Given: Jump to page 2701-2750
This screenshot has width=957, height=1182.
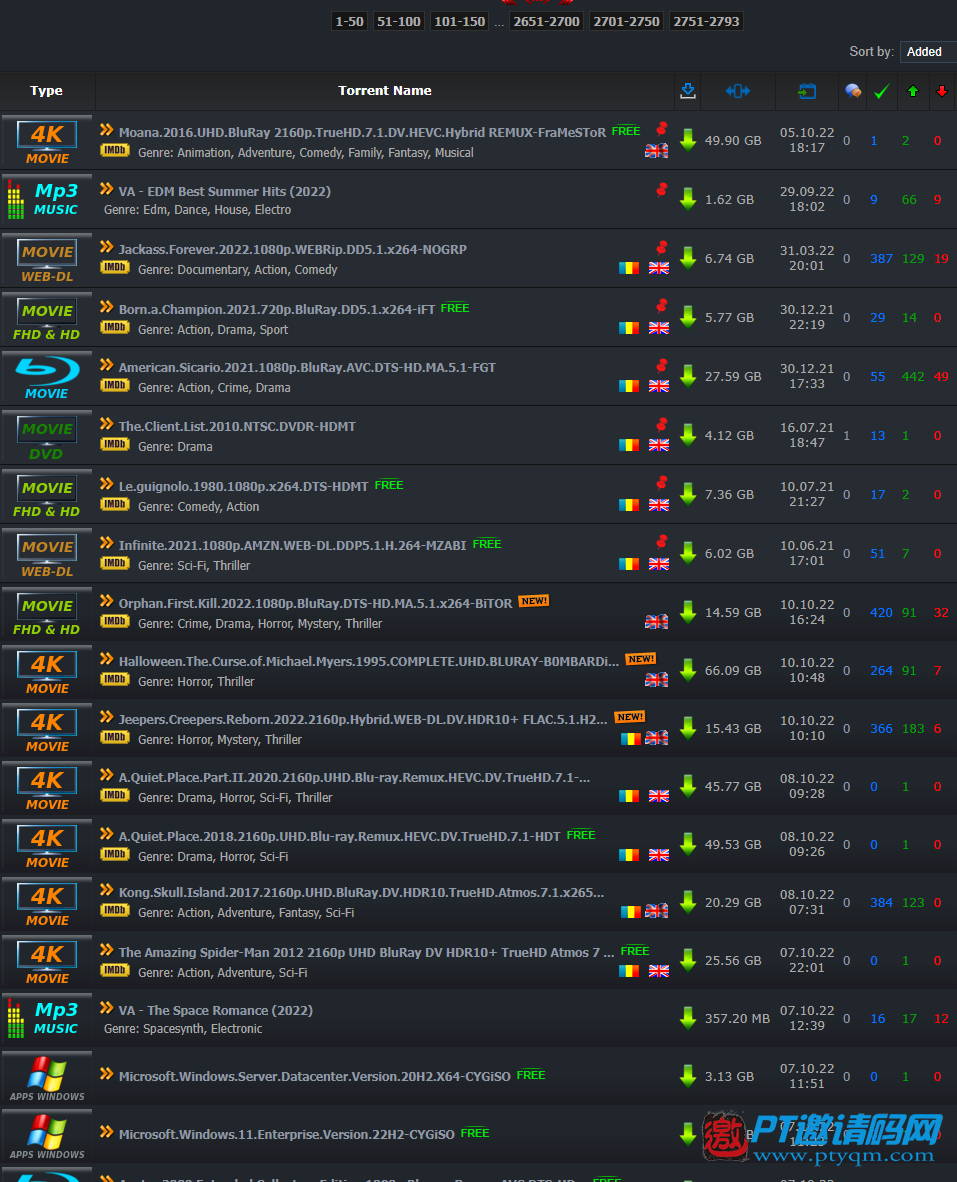Looking at the screenshot, I should pyautogui.click(x=626, y=21).
